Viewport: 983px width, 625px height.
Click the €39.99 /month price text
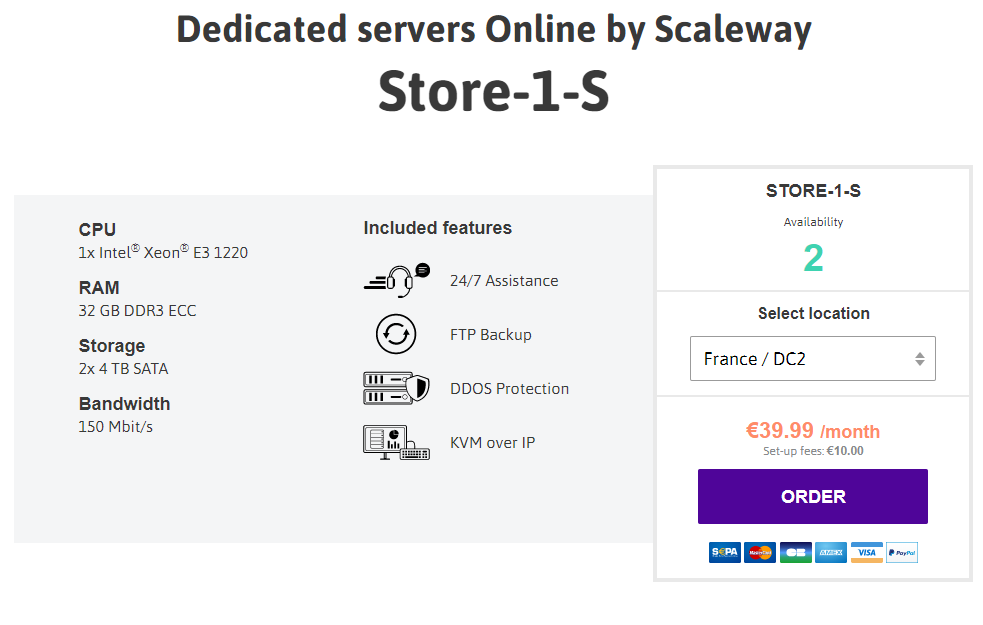[812, 431]
